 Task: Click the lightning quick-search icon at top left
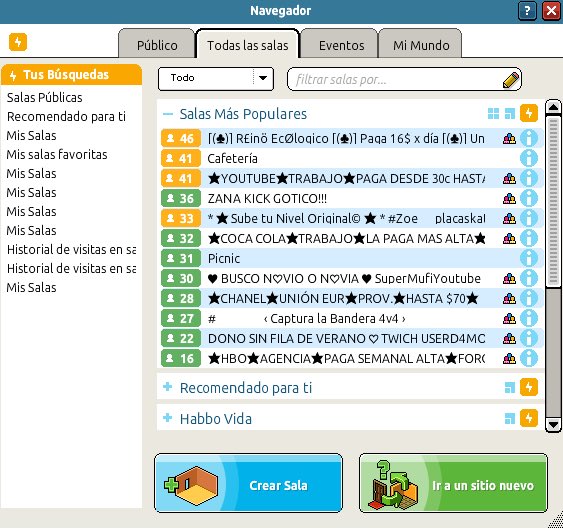[18, 42]
